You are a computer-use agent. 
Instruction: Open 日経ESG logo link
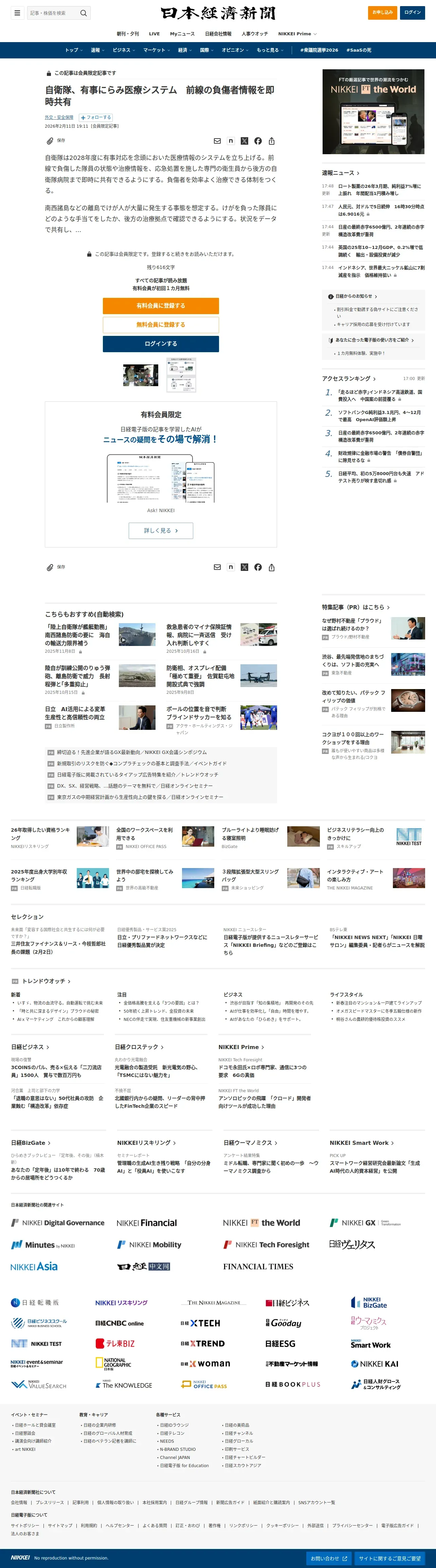[x=280, y=1344]
